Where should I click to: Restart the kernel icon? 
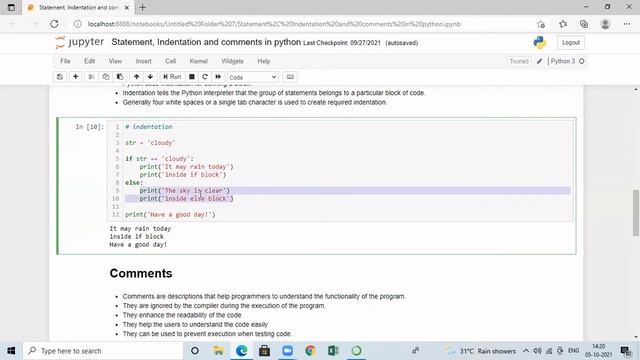click(205, 77)
